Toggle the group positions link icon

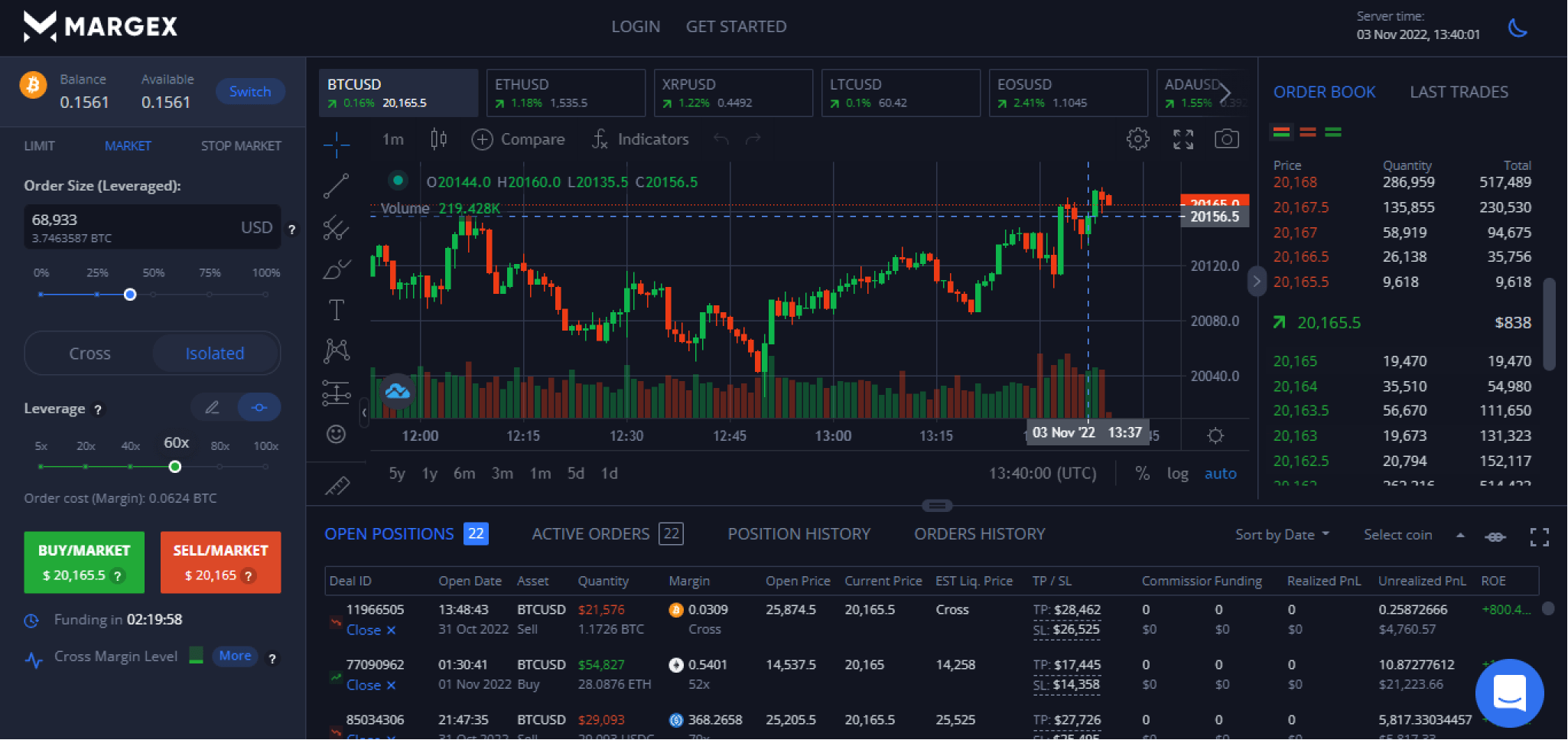(x=1495, y=536)
